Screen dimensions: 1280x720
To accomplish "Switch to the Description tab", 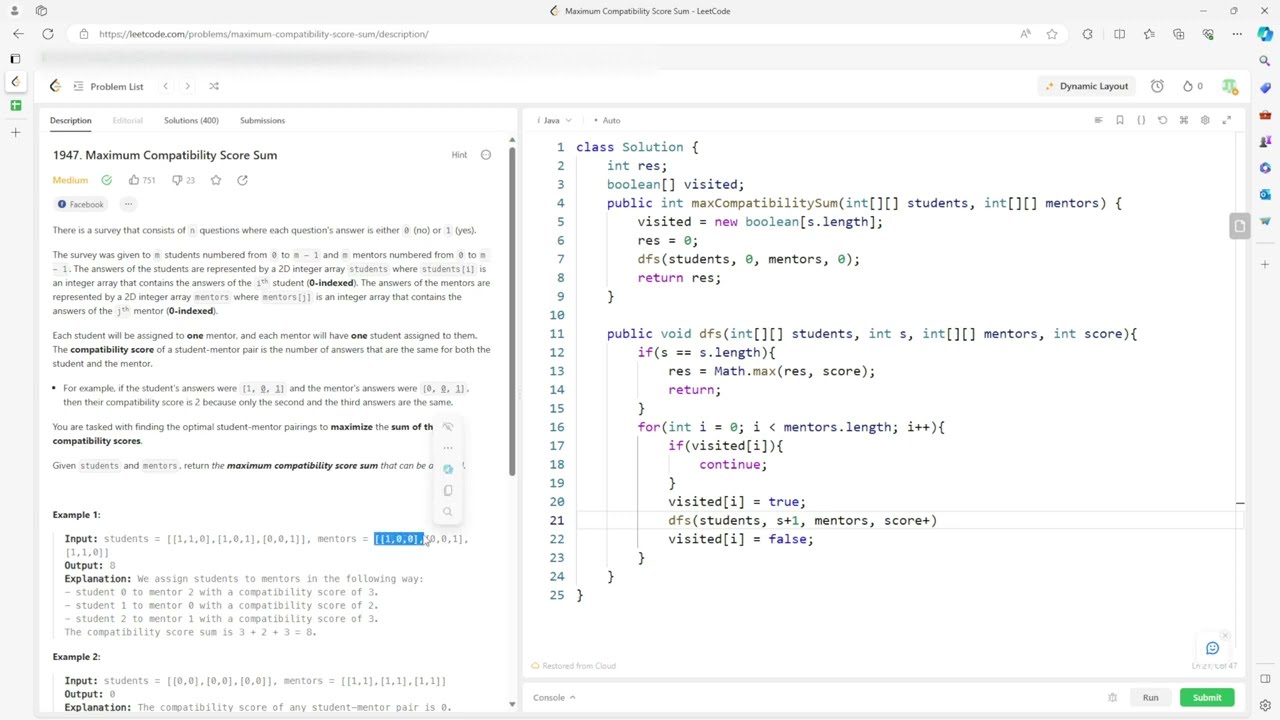I will [x=71, y=120].
